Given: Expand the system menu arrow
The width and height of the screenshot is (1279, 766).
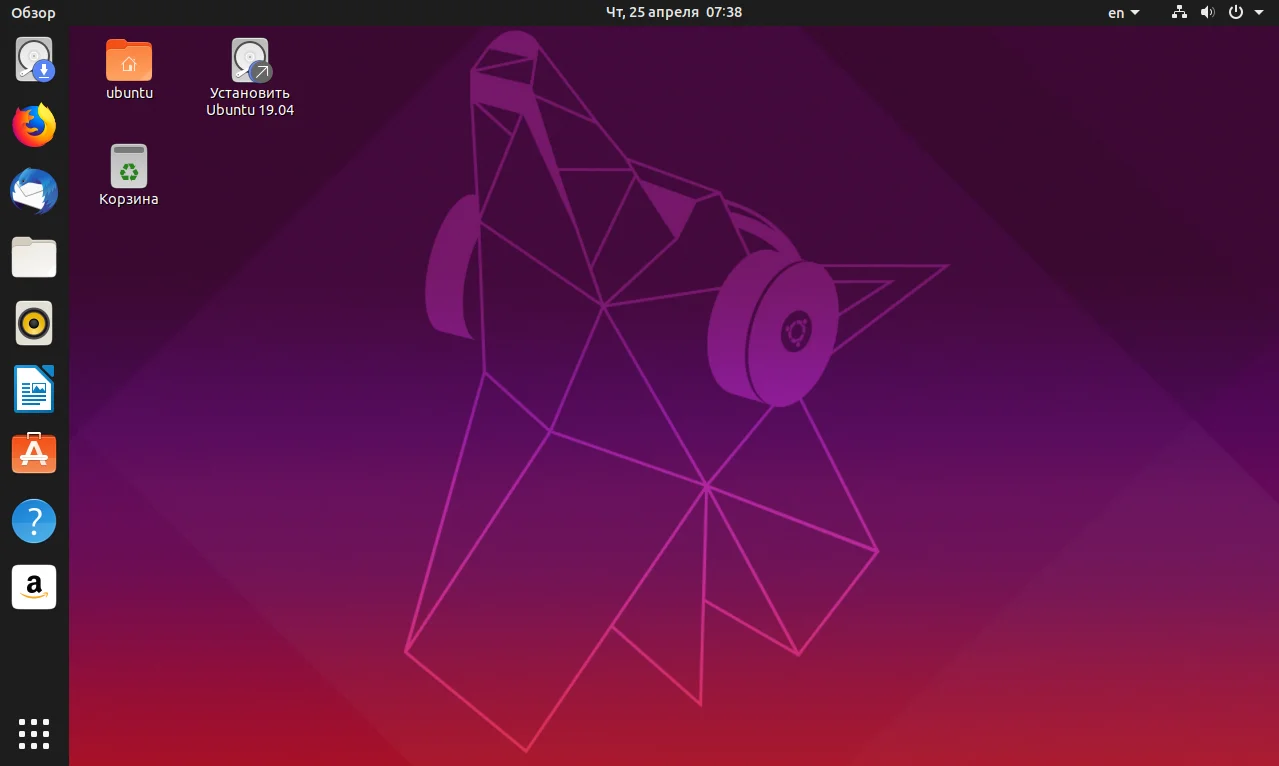Looking at the screenshot, I should (1258, 13).
